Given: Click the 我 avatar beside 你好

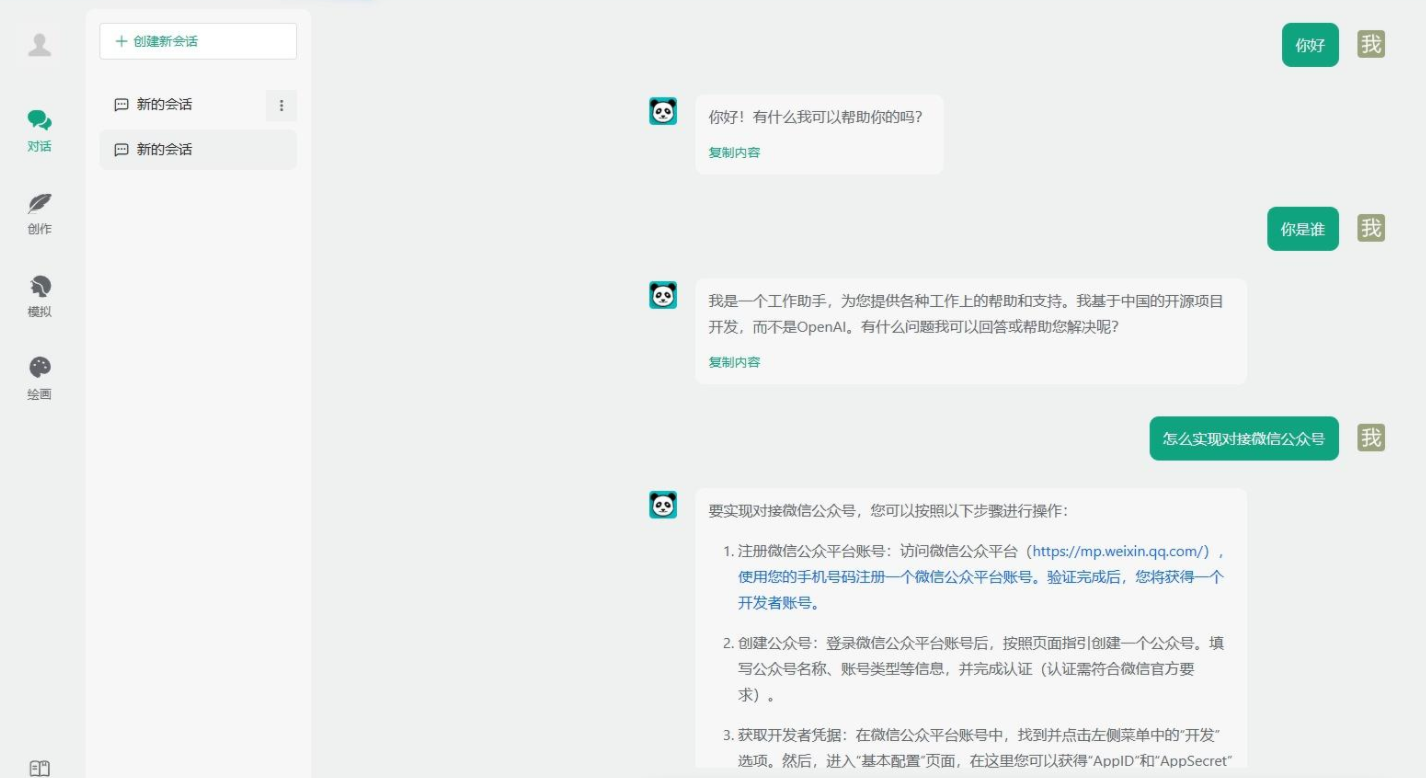Looking at the screenshot, I should (x=1371, y=44).
